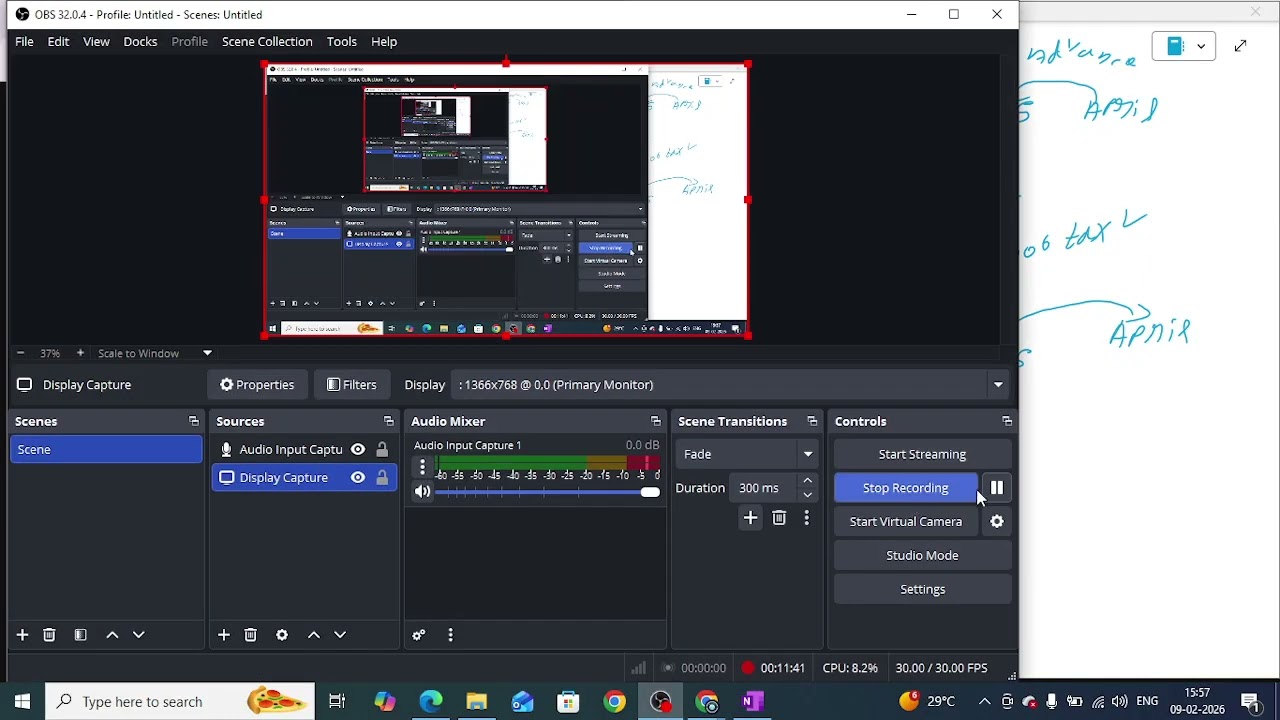
Task: Remove selected source with trash icon
Action: [x=250, y=635]
